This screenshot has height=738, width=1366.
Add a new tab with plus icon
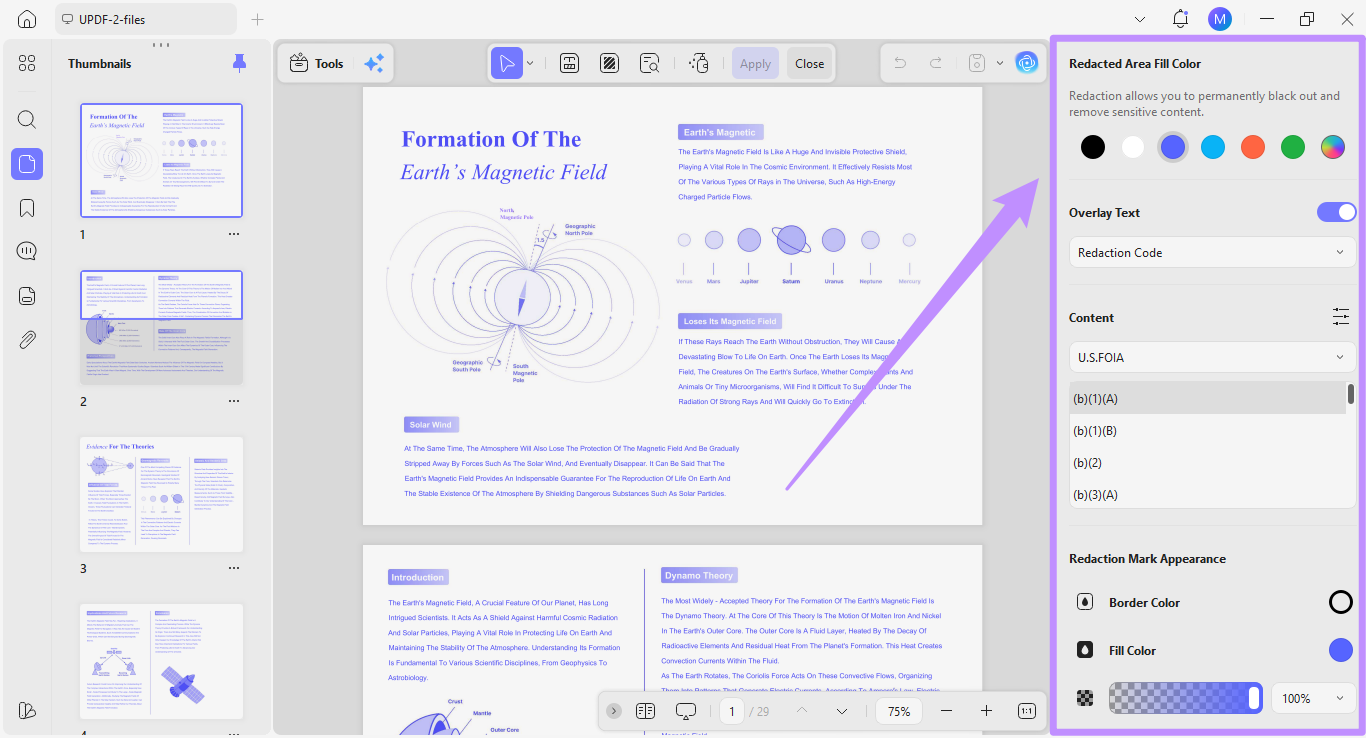tap(257, 19)
